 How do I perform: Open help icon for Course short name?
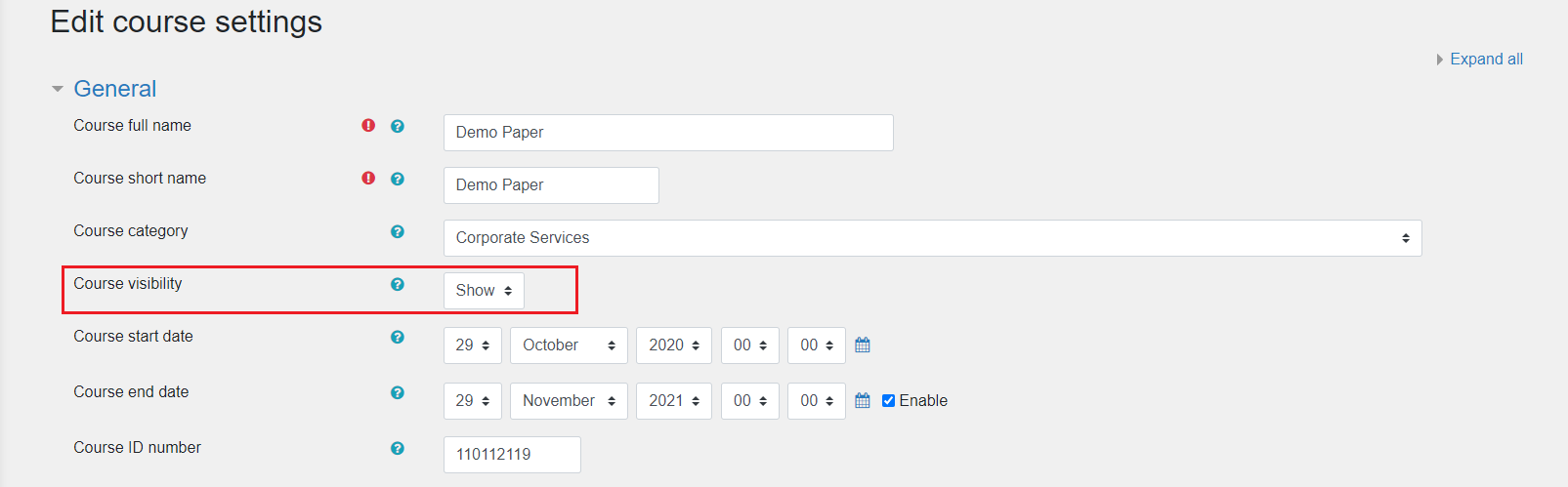(398, 179)
